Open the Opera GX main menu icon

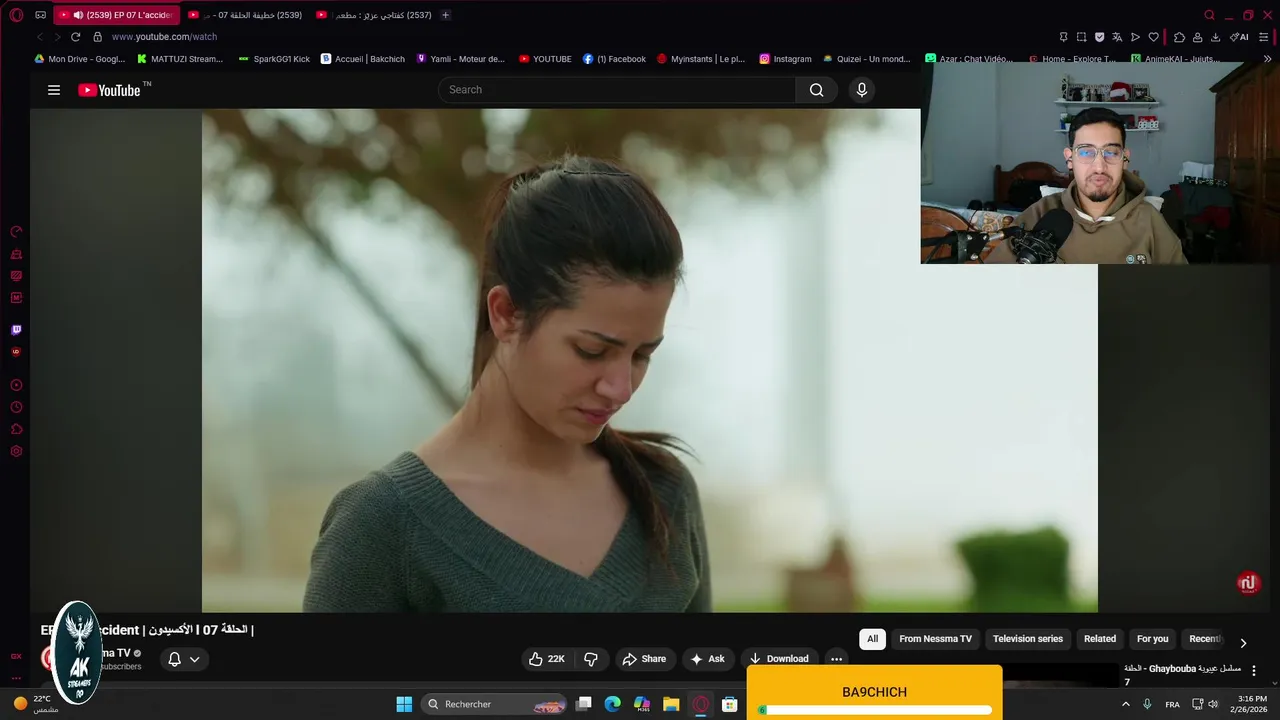point(16,15)
